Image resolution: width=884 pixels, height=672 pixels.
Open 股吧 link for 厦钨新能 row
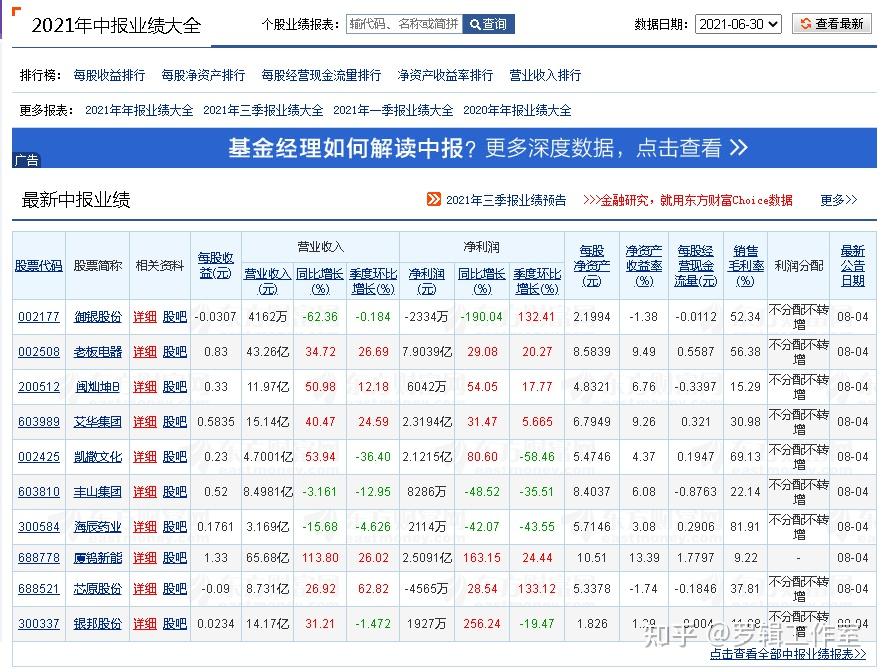[174, 558]
